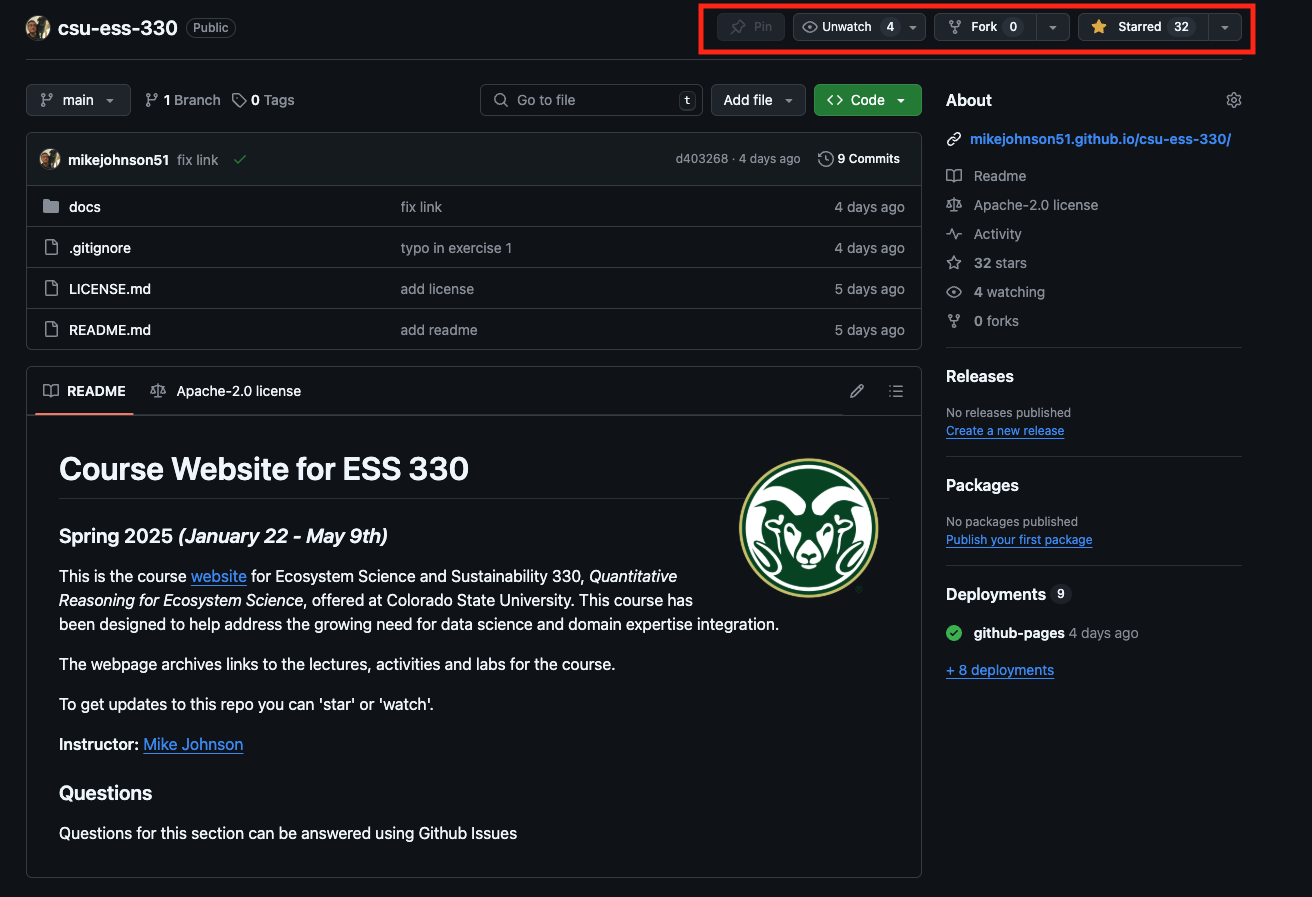Open the Activity link
This screenshot has height=897, width=1312.
(997, 234)
